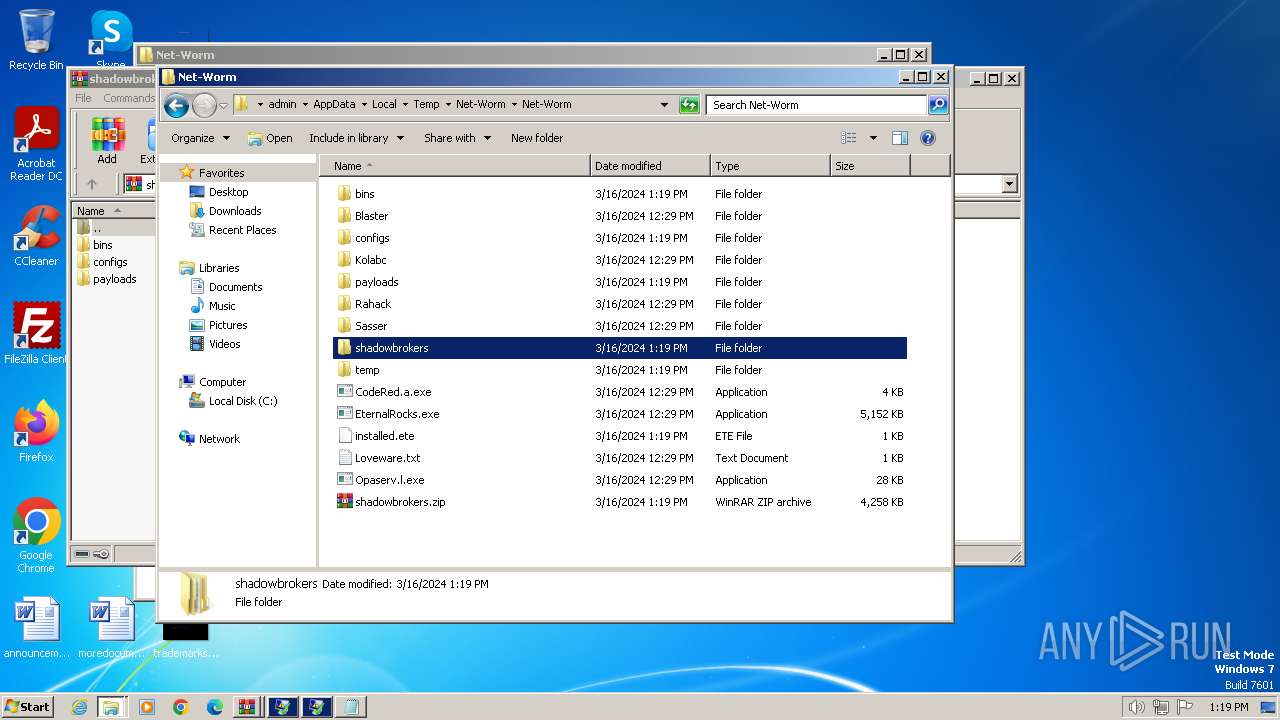Open the File menu in the WinRAR window

coord(83,98)
